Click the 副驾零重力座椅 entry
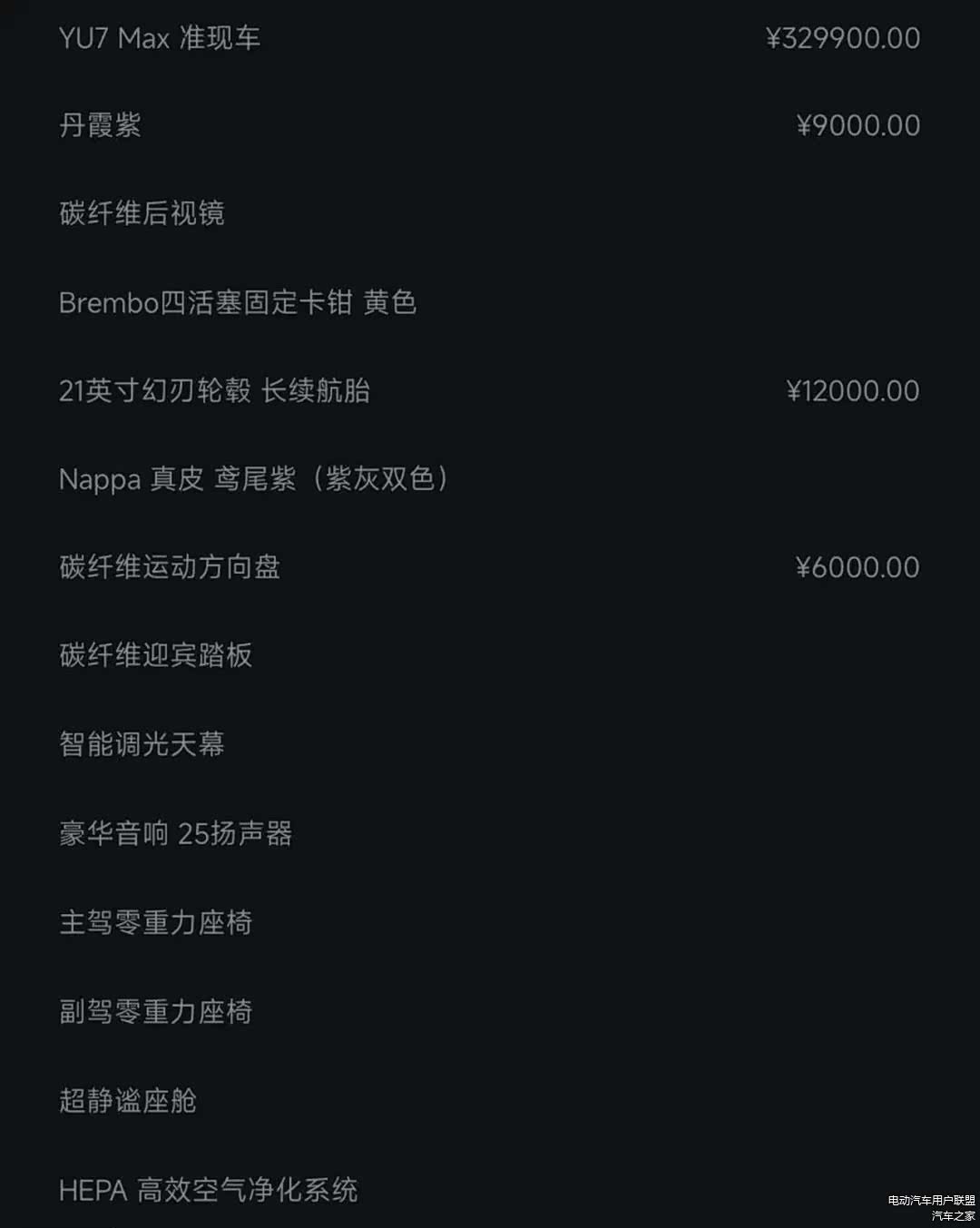 [x=155, y=1011]
